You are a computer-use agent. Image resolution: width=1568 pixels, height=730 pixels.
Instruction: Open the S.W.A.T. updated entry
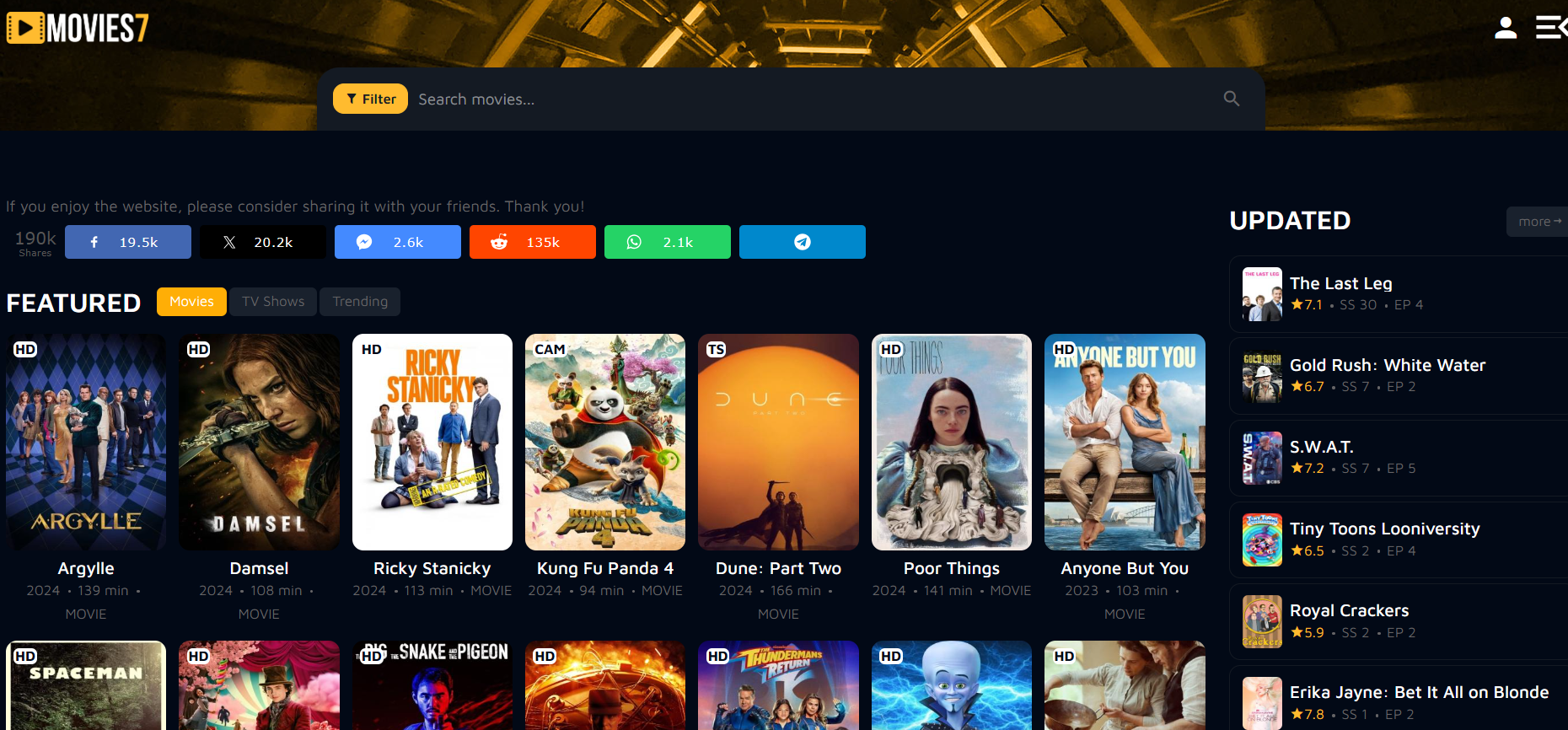(x=1399, y=458)
